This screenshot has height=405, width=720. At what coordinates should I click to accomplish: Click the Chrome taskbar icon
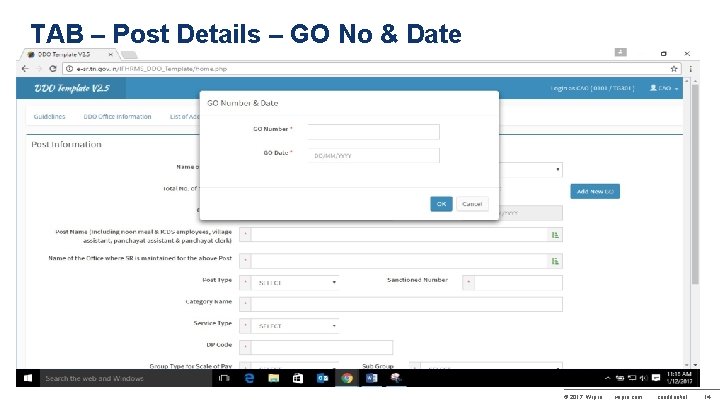pyautogui.click(x=347, y=378)
